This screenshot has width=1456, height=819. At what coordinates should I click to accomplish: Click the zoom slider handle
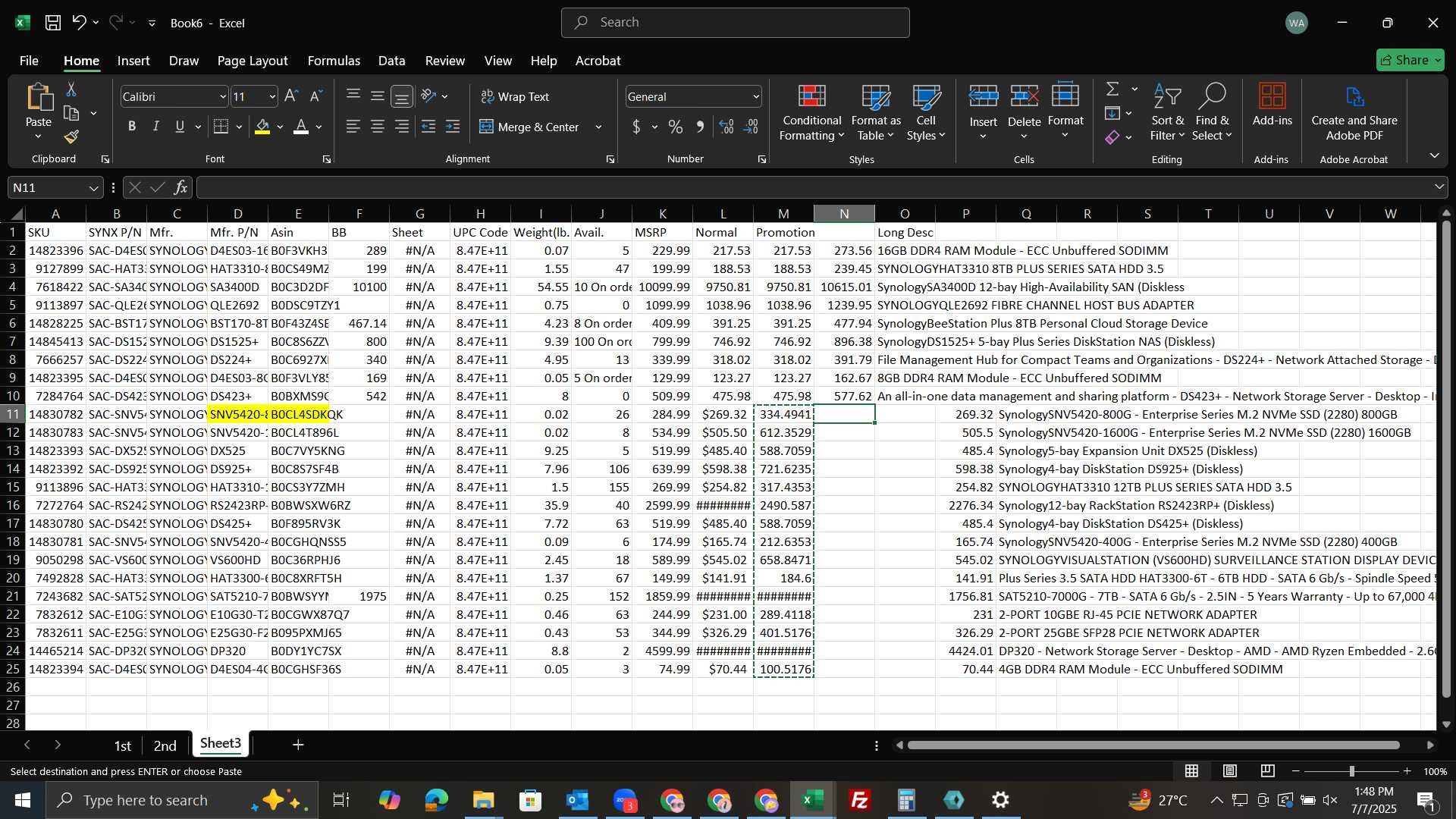pyautogui.click(x=1351, y=771)
